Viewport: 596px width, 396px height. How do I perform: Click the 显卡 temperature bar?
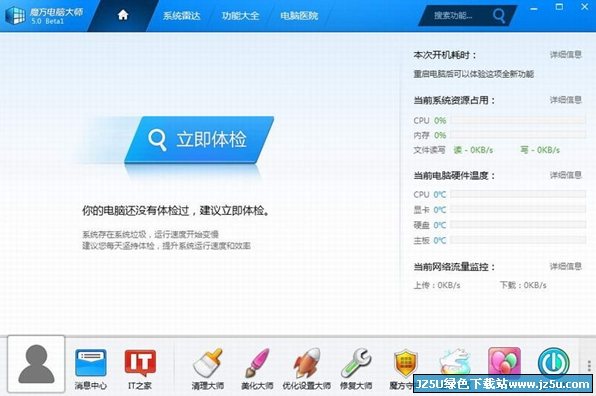point(518,209)
